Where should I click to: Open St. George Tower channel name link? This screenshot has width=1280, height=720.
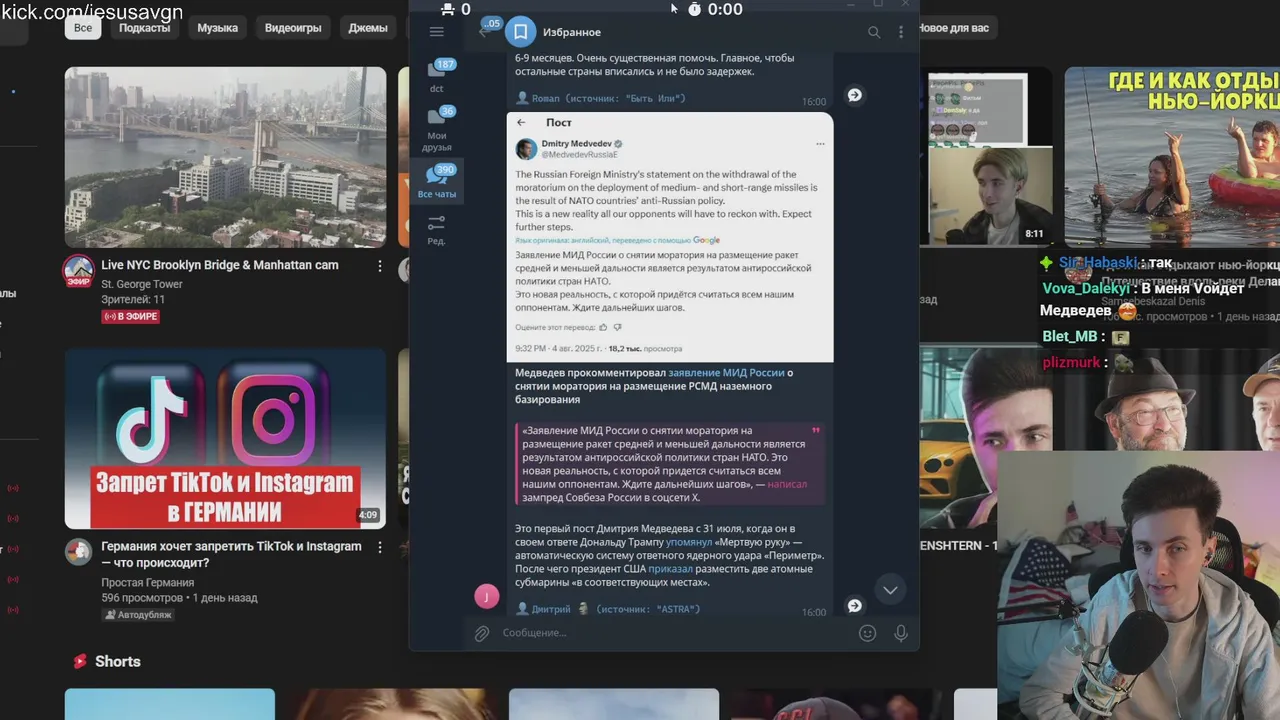click(142, 284)
